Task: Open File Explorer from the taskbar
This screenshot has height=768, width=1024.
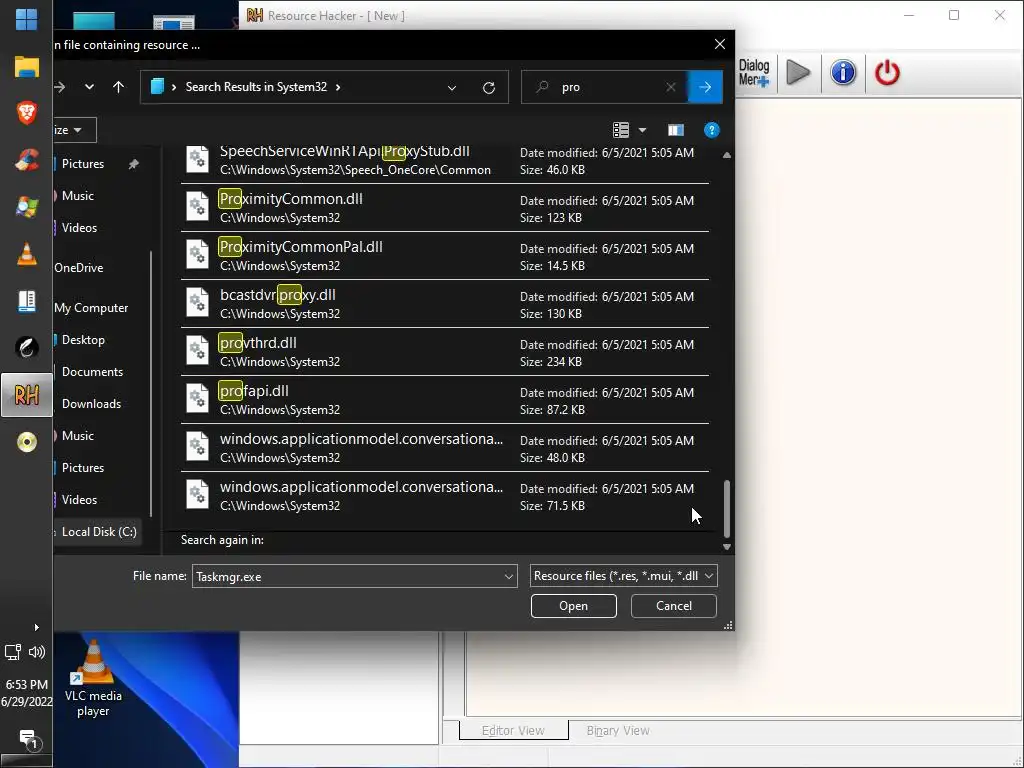Action: click(26, 67)
